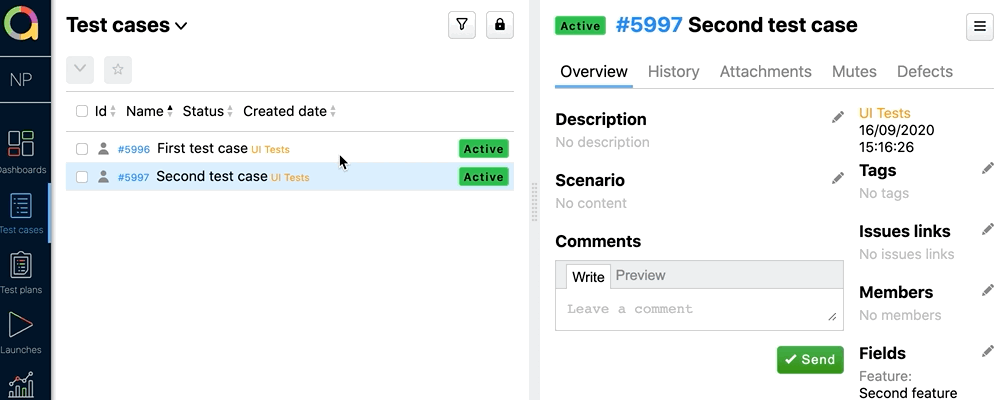Edit the Description with pencil icon

pyautogui.click(x=838, y=118)
